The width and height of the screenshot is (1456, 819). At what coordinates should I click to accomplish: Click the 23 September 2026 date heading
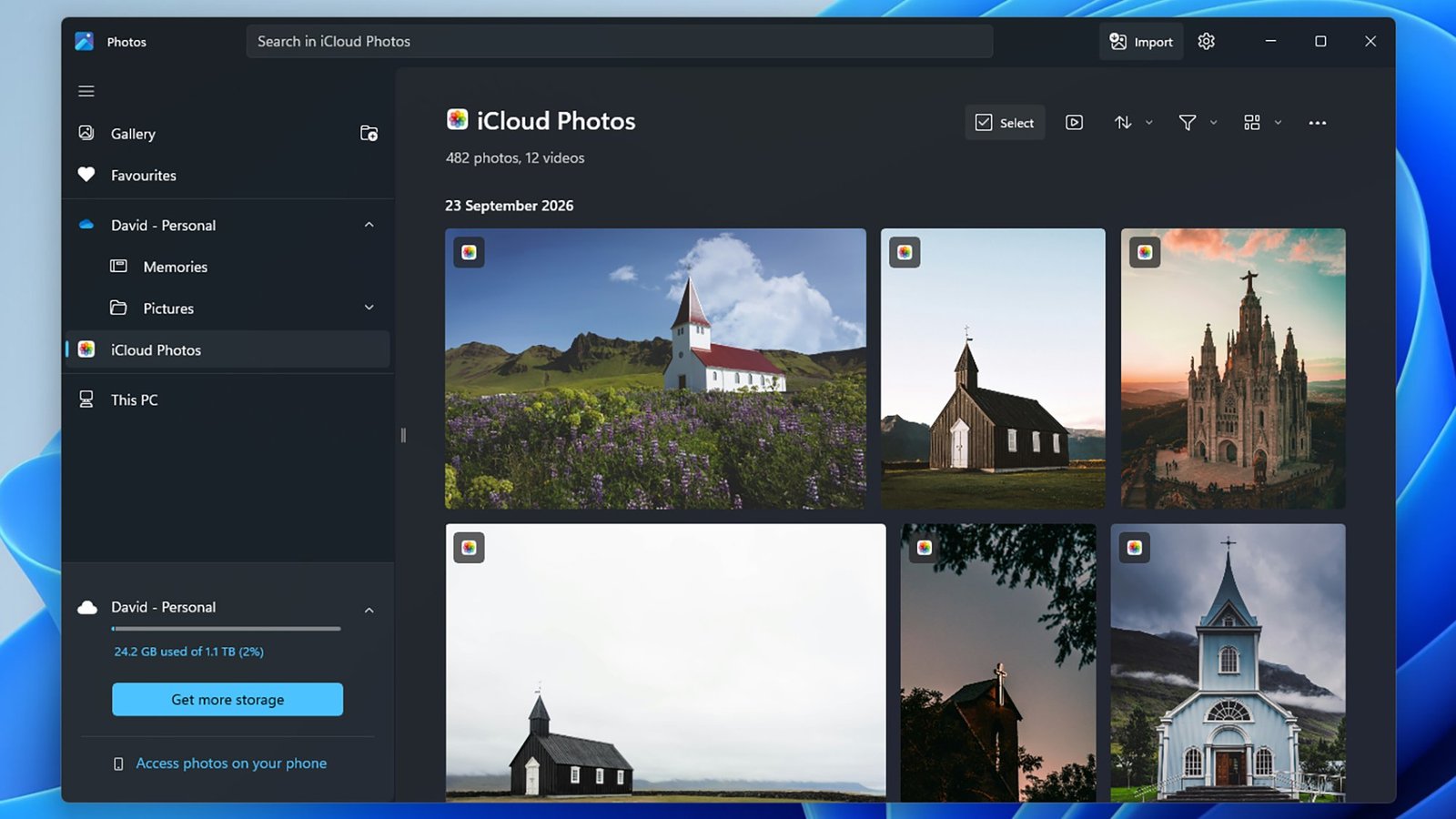pyautogui.click(x=509, y=206)
